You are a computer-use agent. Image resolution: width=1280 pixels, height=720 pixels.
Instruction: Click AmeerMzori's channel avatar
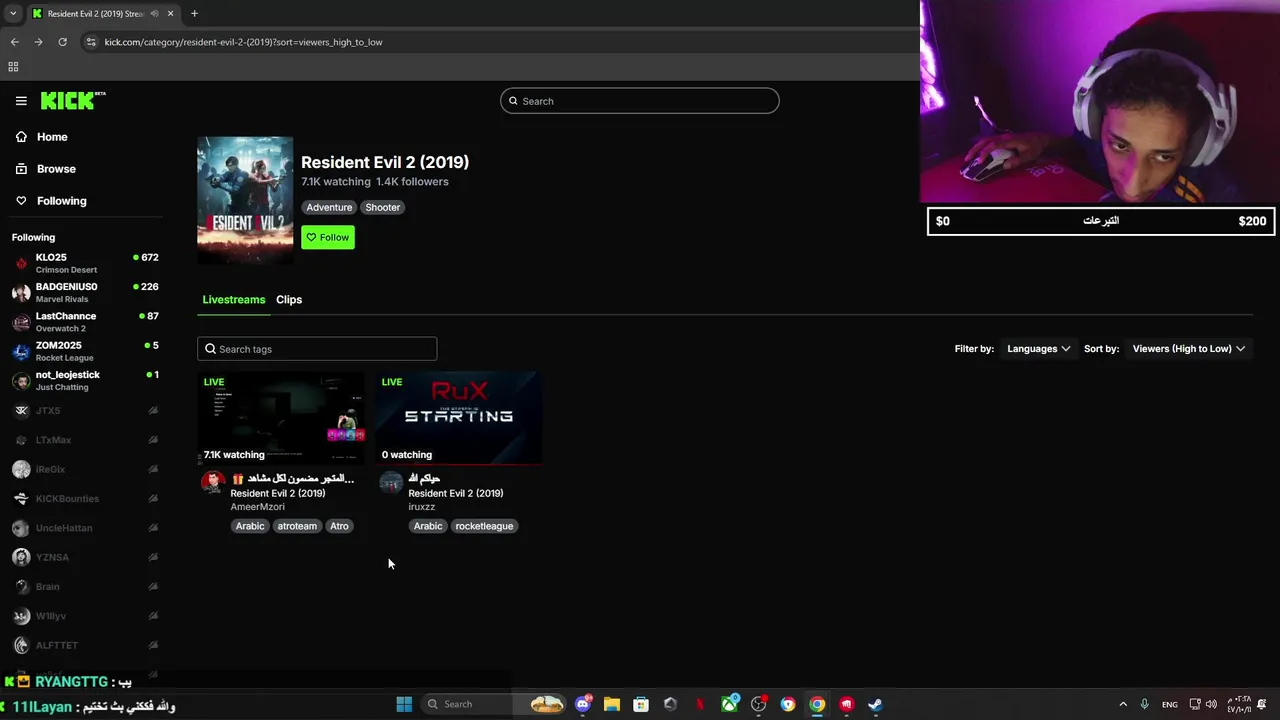[213, 483]
